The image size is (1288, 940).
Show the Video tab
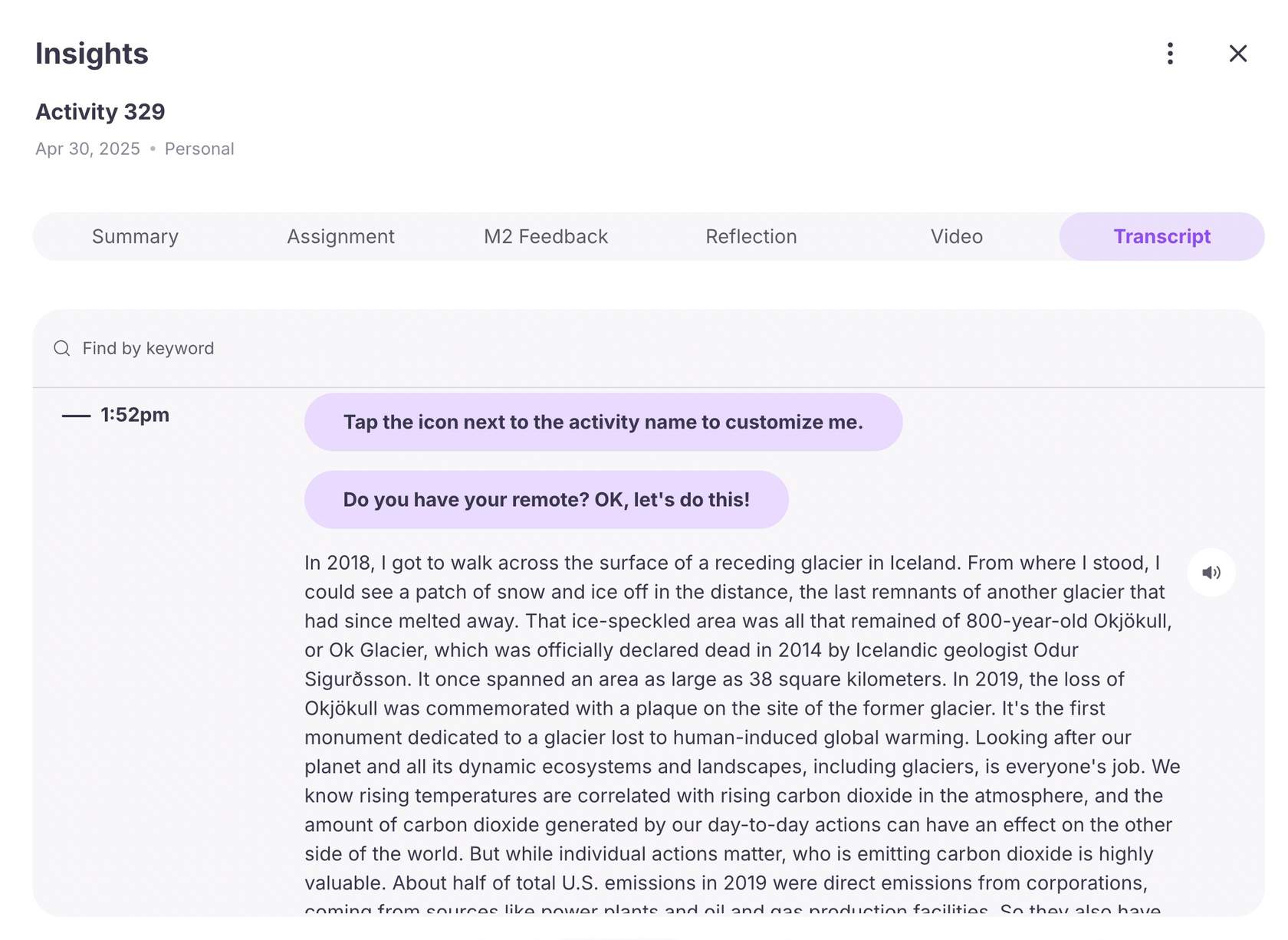(956, 237)
